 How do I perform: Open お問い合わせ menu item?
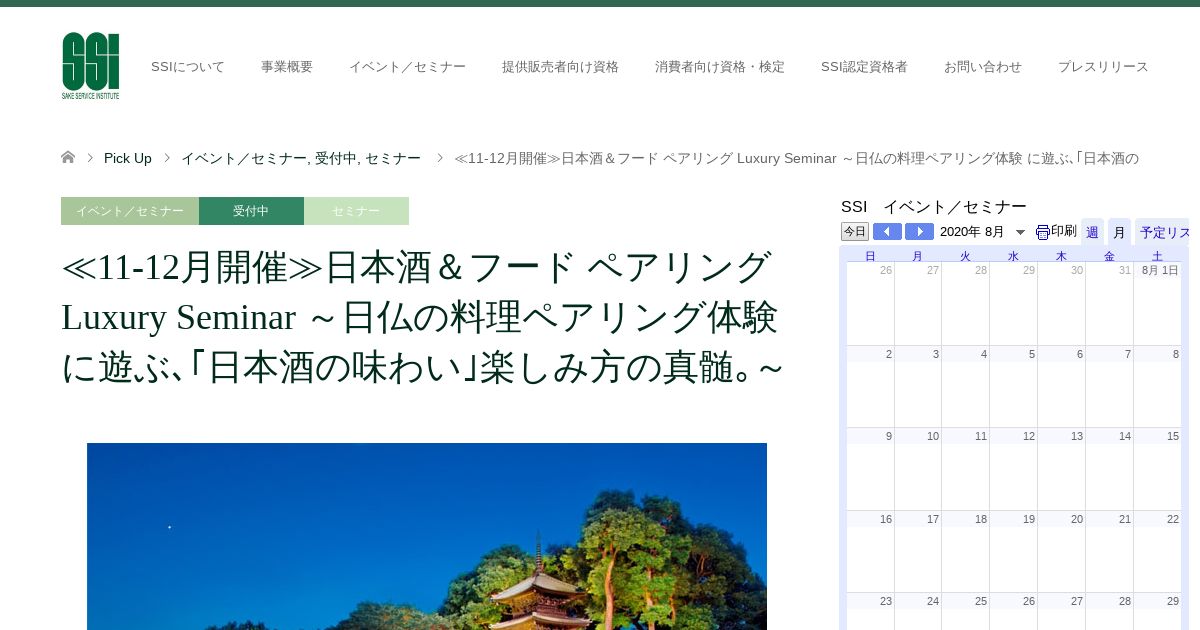click(983, 67)
